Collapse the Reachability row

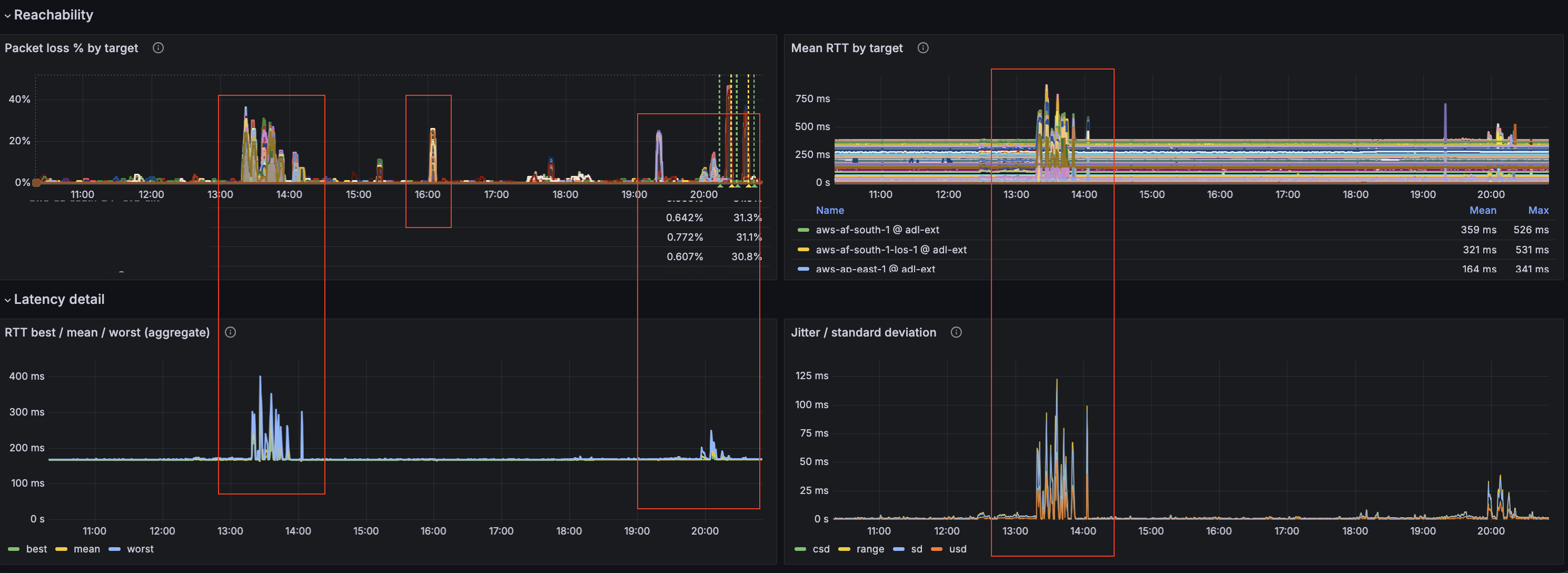(x=48, y=15)
